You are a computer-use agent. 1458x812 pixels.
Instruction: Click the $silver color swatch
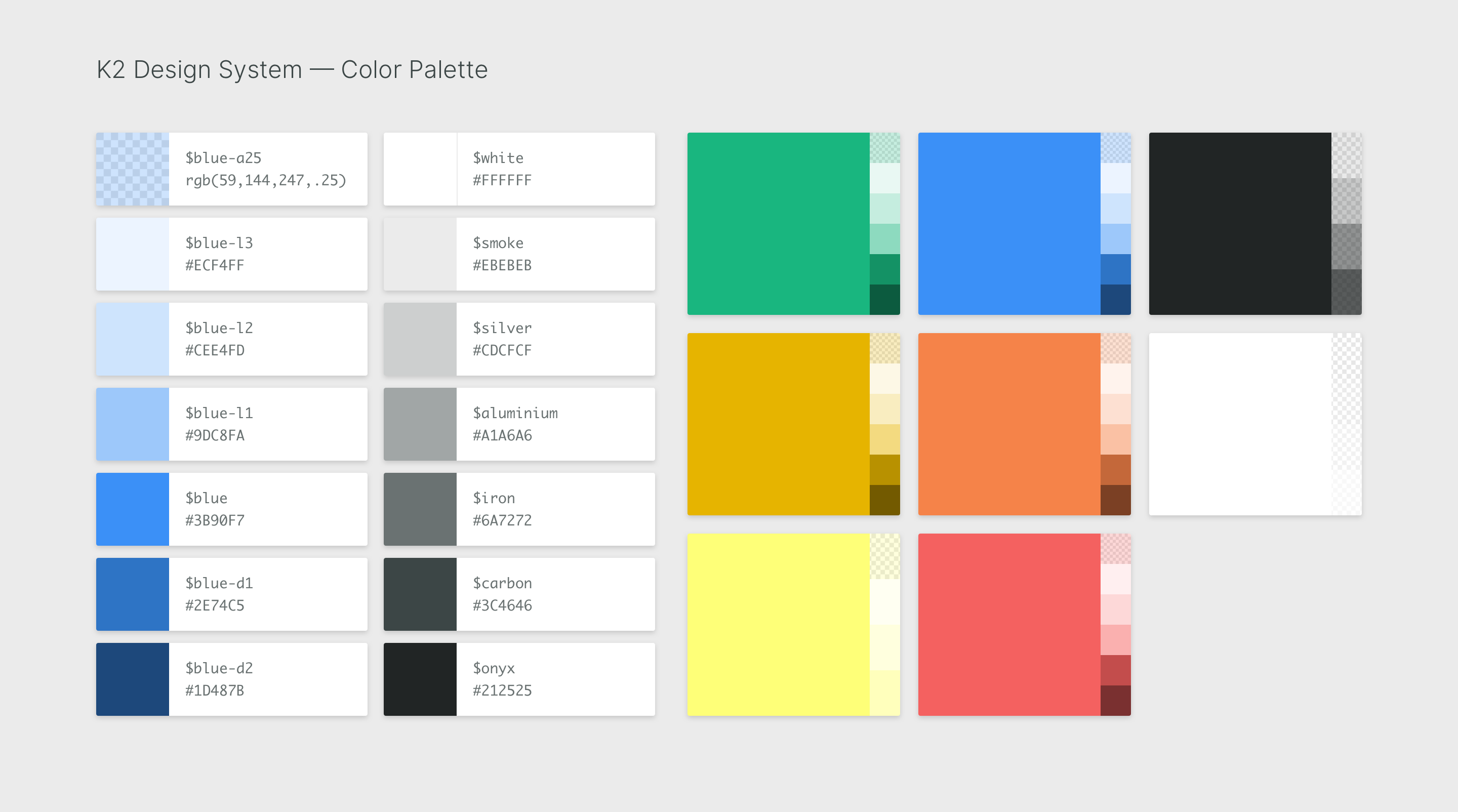(420, 338)
